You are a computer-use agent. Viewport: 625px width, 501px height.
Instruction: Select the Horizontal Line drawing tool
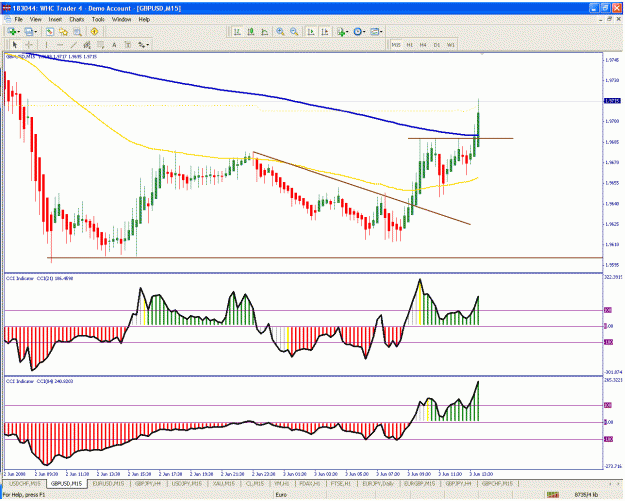coord(60,45)
